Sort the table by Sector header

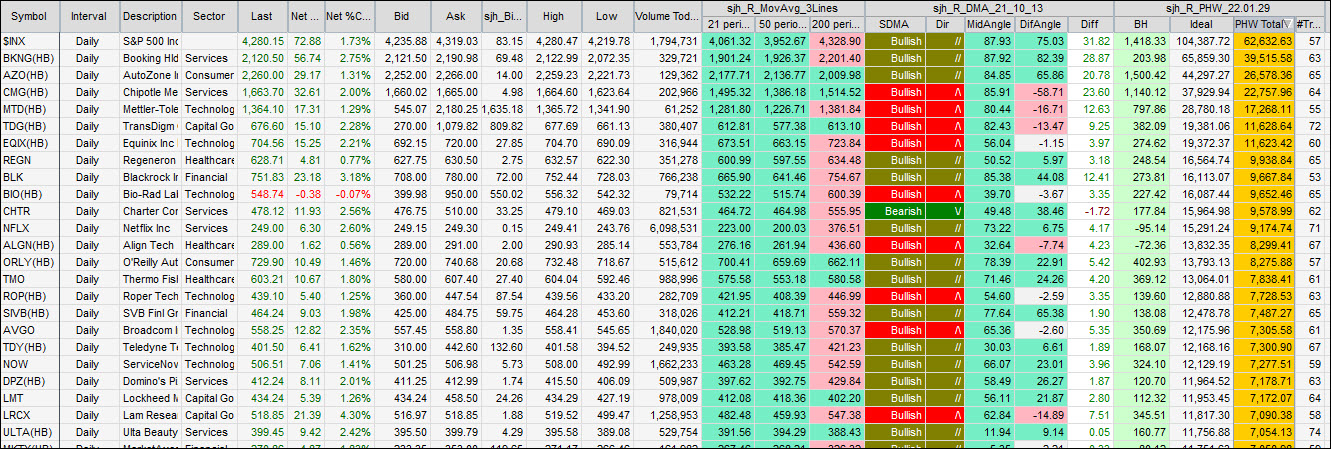[x=210, y=16]
